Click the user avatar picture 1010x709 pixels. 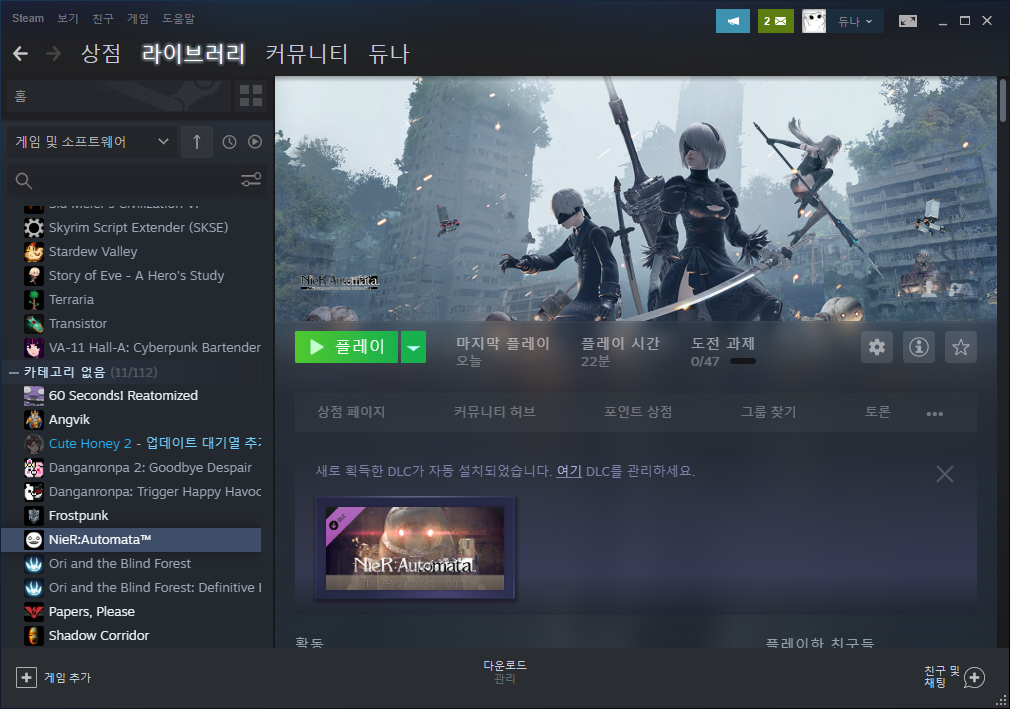[814, 21]
